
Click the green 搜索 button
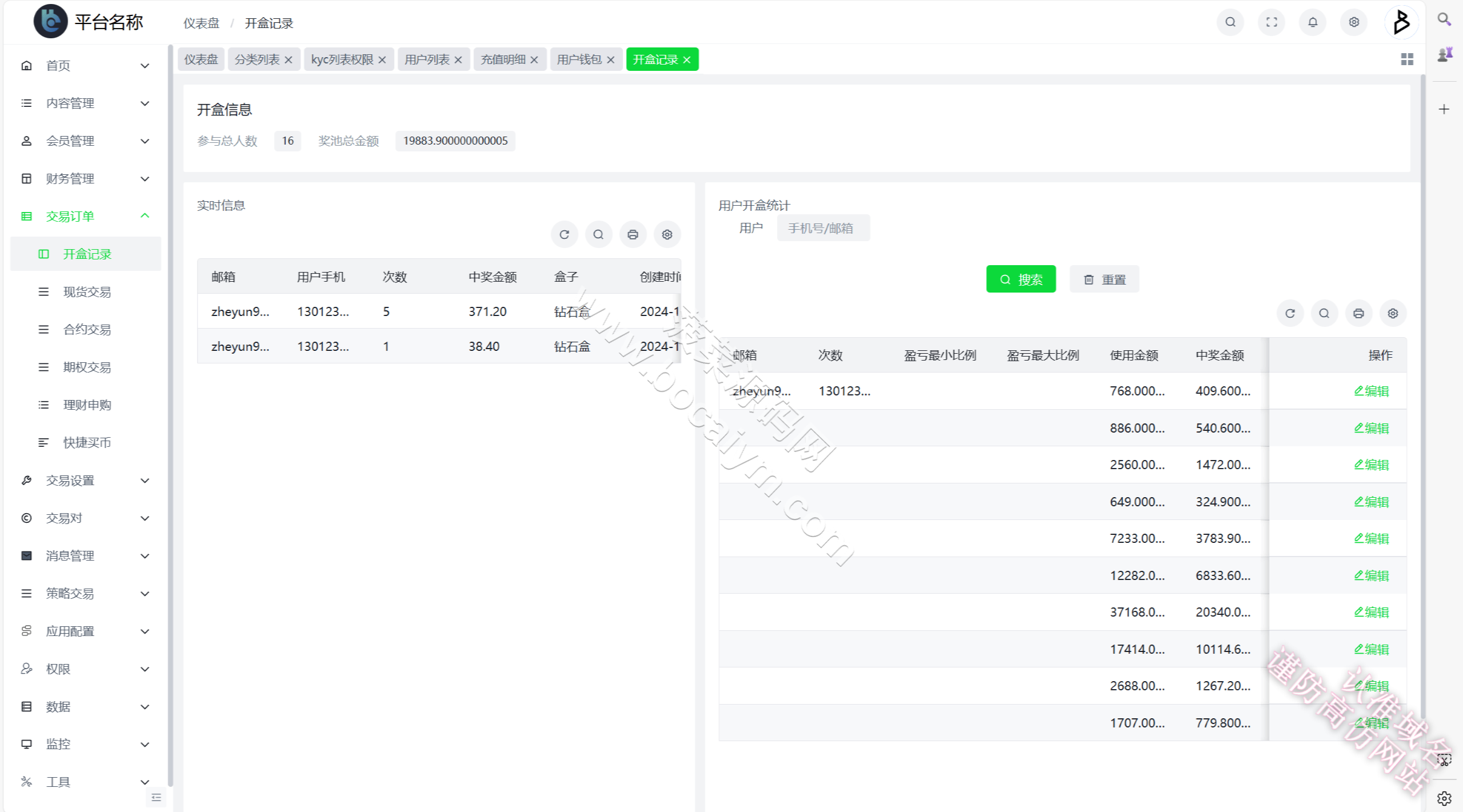1021,279
